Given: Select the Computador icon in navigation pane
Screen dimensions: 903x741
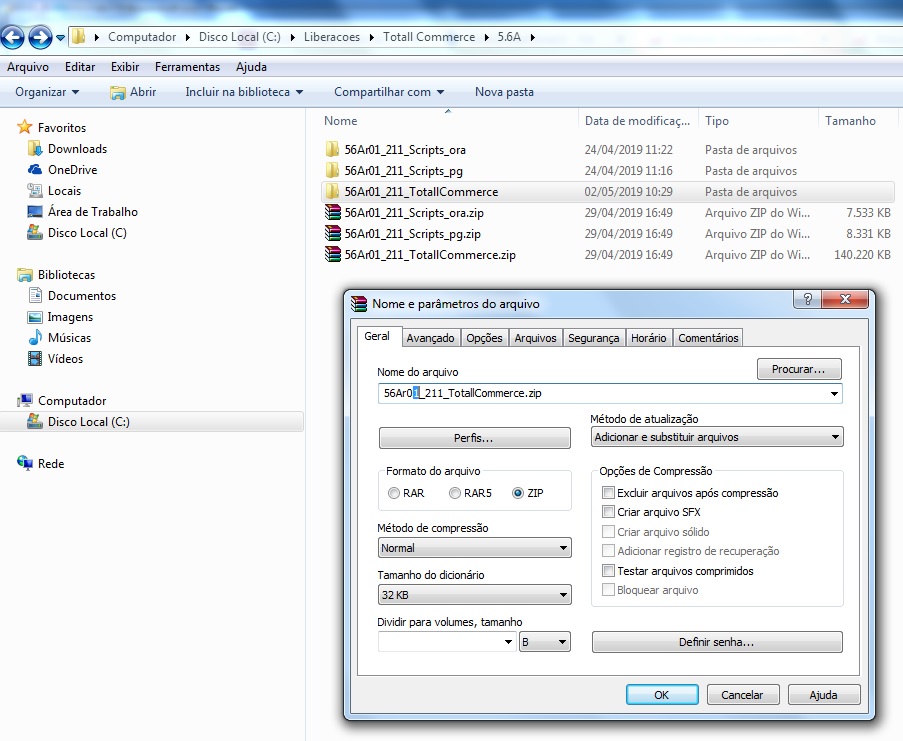Looking at the screenshot, I should click(25, 400).
